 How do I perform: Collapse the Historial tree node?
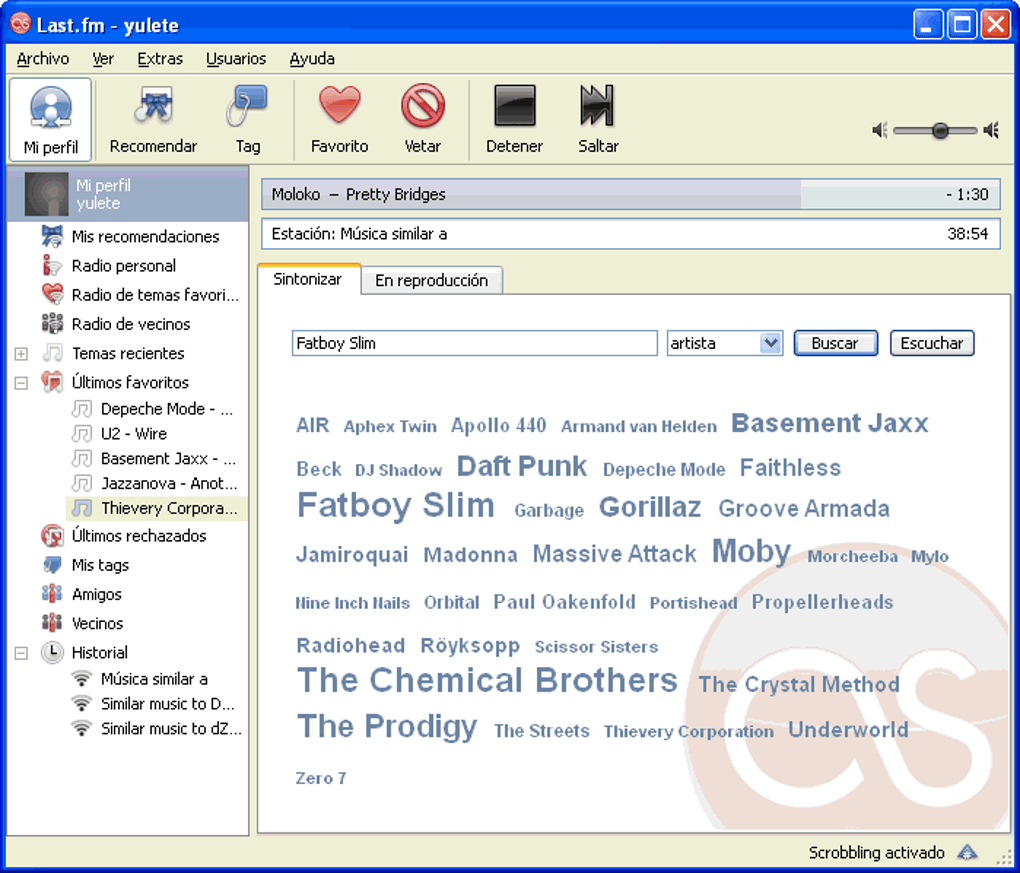[x=21, y=653]
